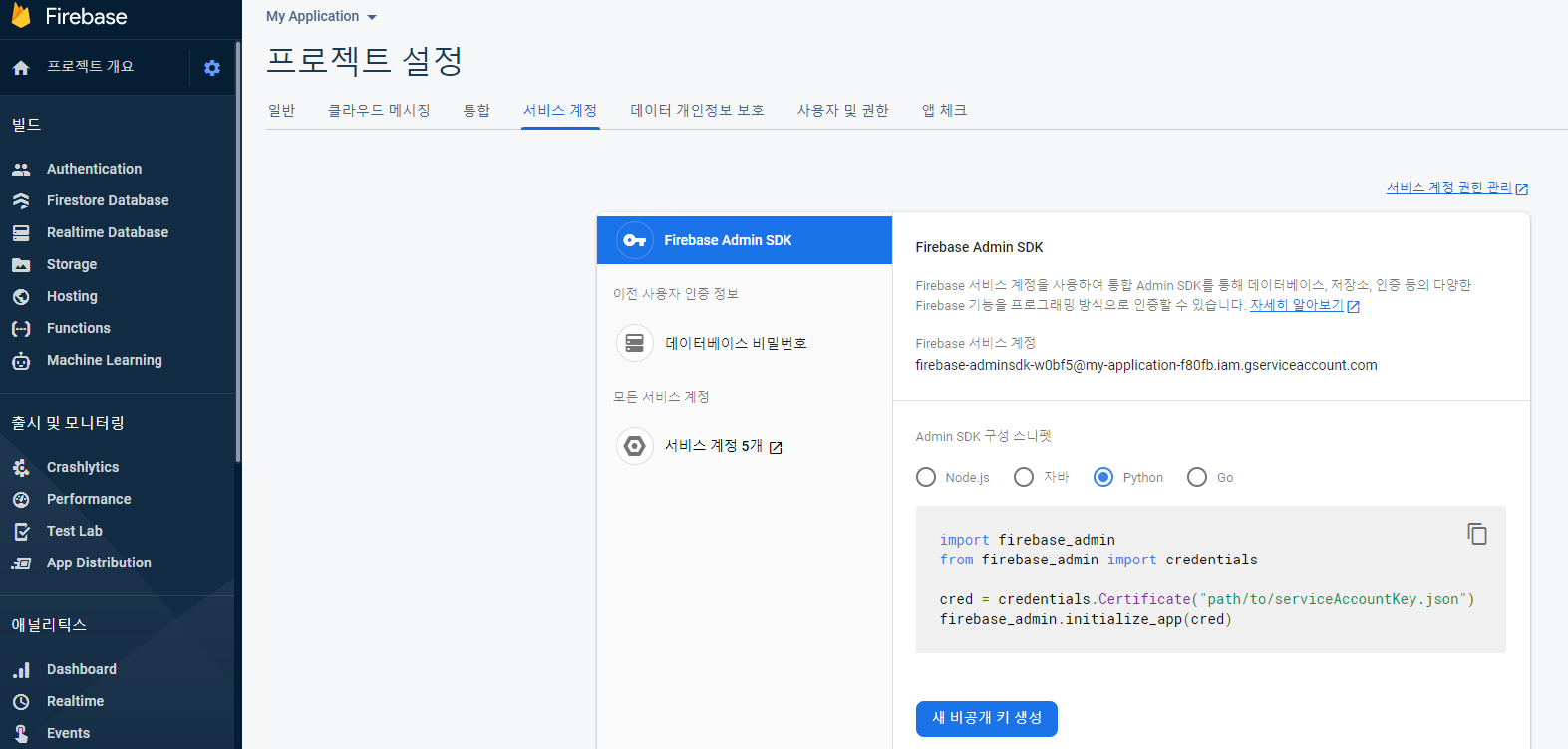Click 새 비공개 키 생성 button
The image size is (1568, 749).
click(986, 718)
